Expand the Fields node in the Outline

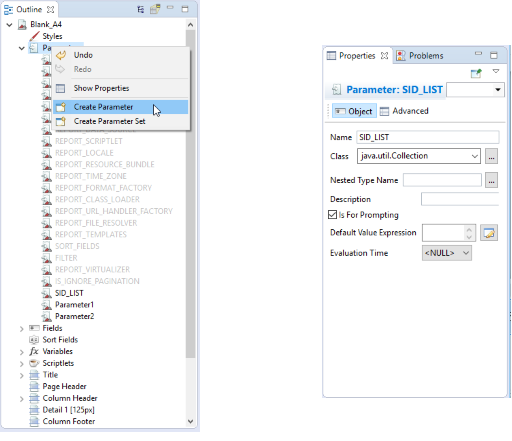point(22,329)
